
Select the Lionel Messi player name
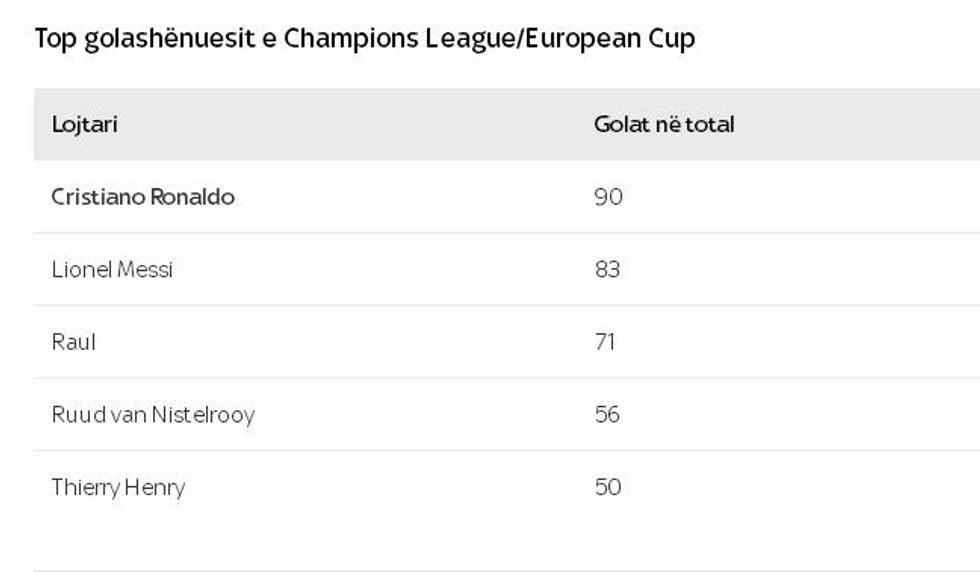pyautogui.click(x=112, y=270)
